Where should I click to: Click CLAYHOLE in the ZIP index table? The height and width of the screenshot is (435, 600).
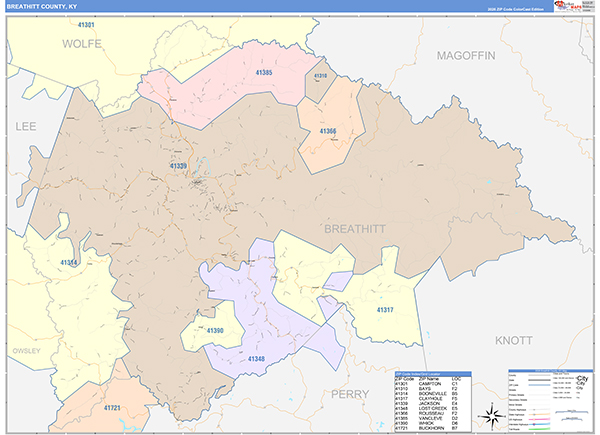(x=430, y=399)
